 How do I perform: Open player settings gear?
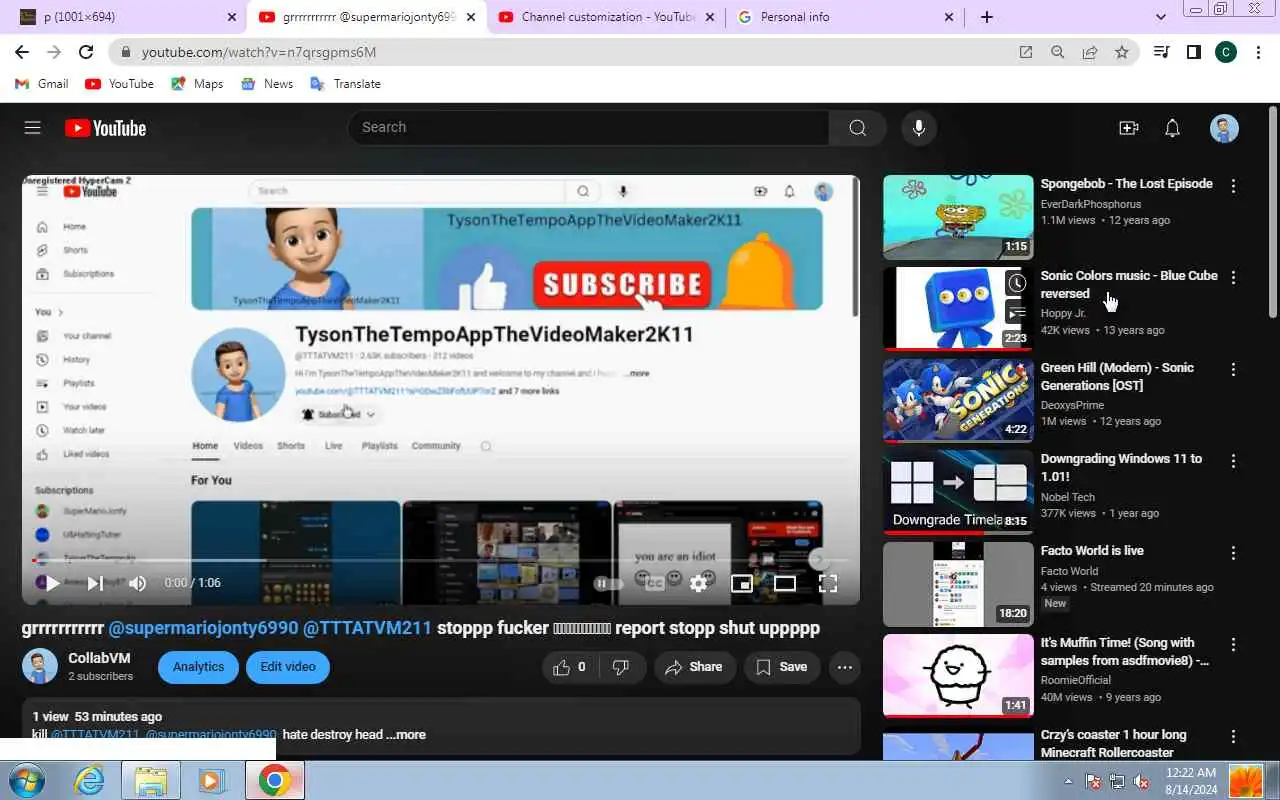[x=699, y=583]
